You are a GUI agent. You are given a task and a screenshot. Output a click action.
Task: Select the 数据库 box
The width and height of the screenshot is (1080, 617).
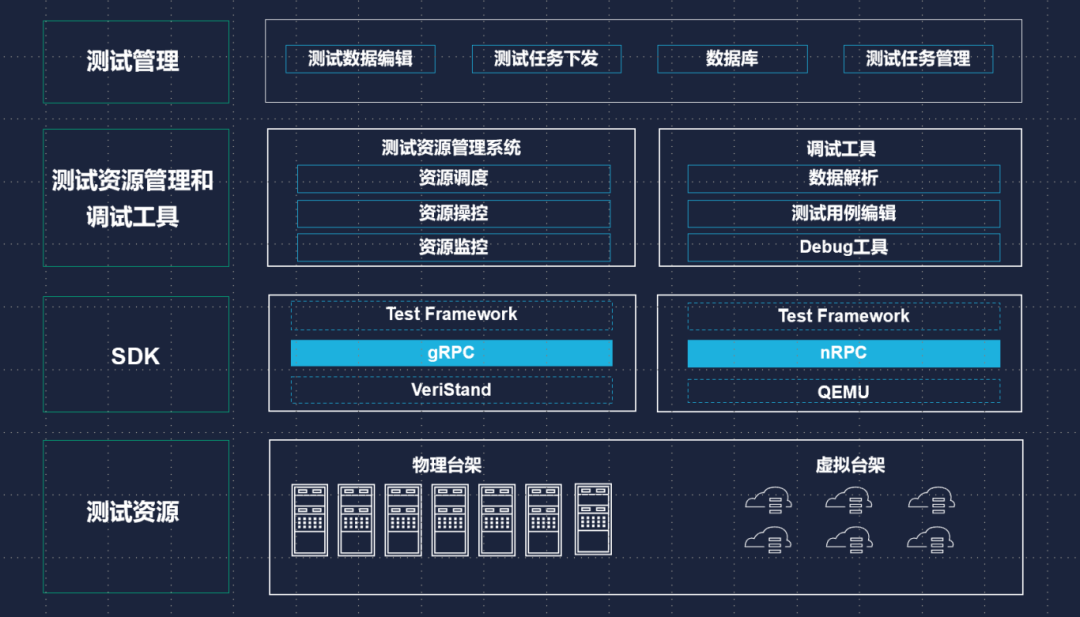(732, 59)
